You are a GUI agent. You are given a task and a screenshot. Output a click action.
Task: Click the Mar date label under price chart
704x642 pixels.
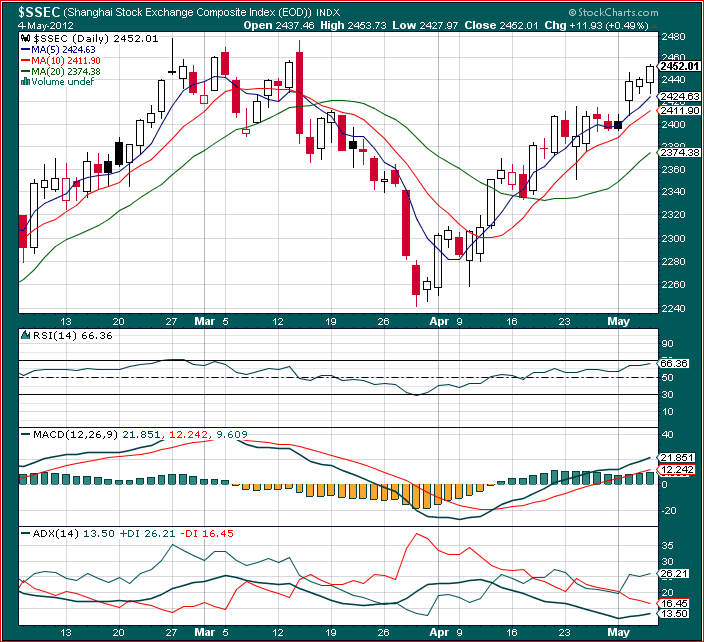point(204,321)
